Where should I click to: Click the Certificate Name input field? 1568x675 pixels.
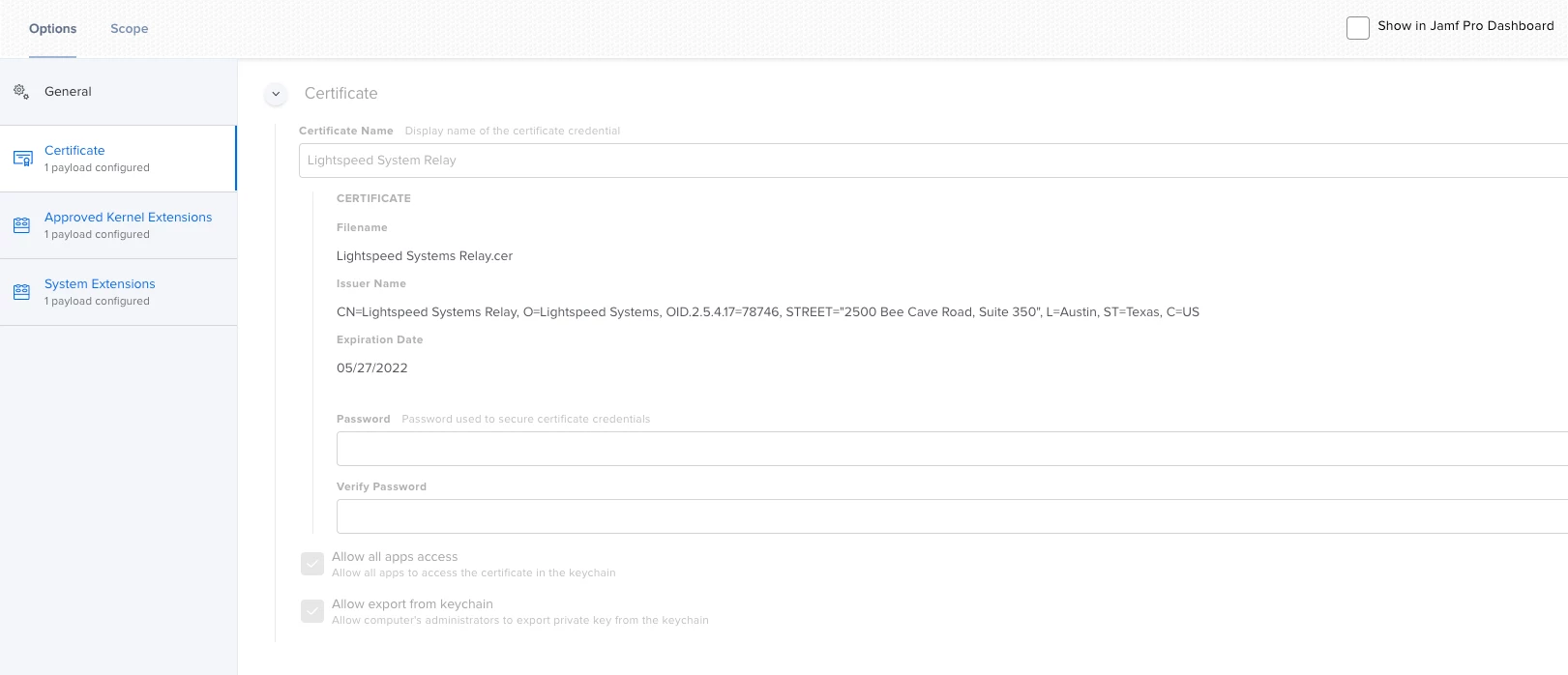[x=933, y=161]
